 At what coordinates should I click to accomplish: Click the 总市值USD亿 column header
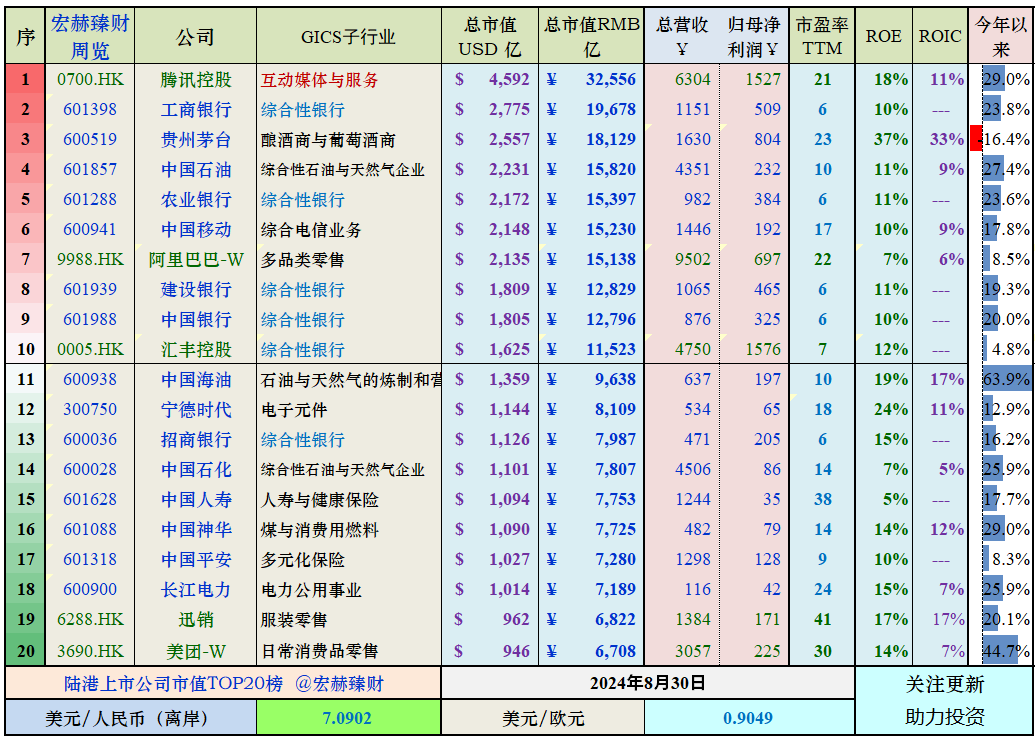click(x=489, y=32)
